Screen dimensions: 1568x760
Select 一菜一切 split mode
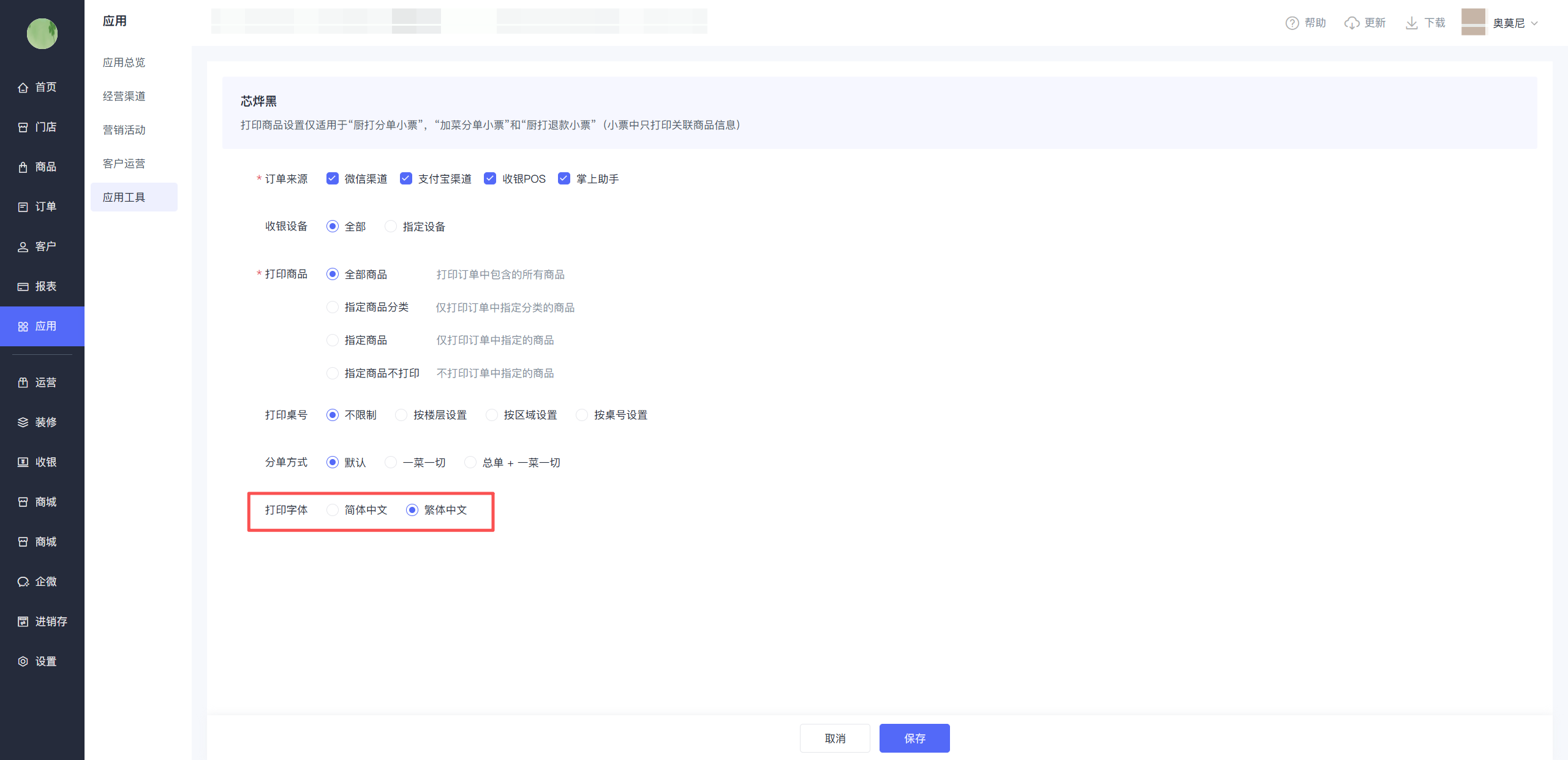click(391, 462)
